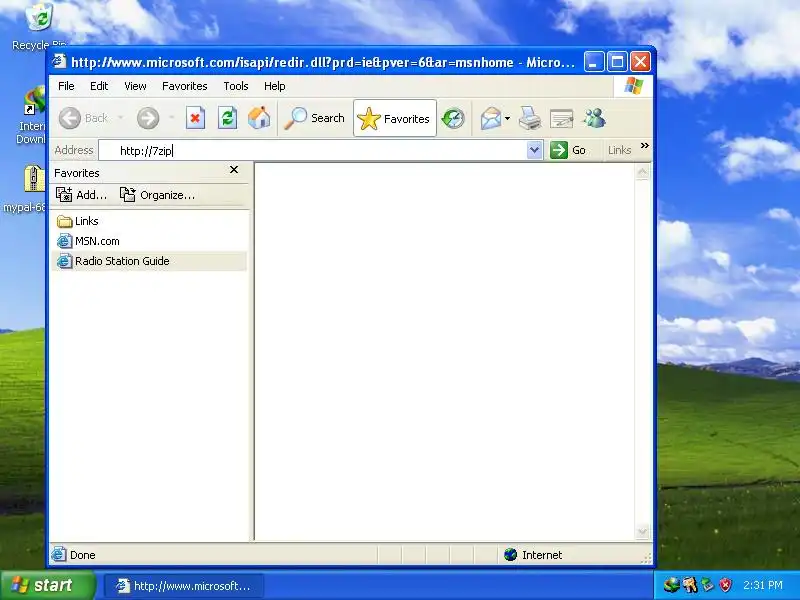Click Add... in the Favorites panel
The height and width of the screenshot is (600, 800).
pyautogui.click(x=82, y=195)
